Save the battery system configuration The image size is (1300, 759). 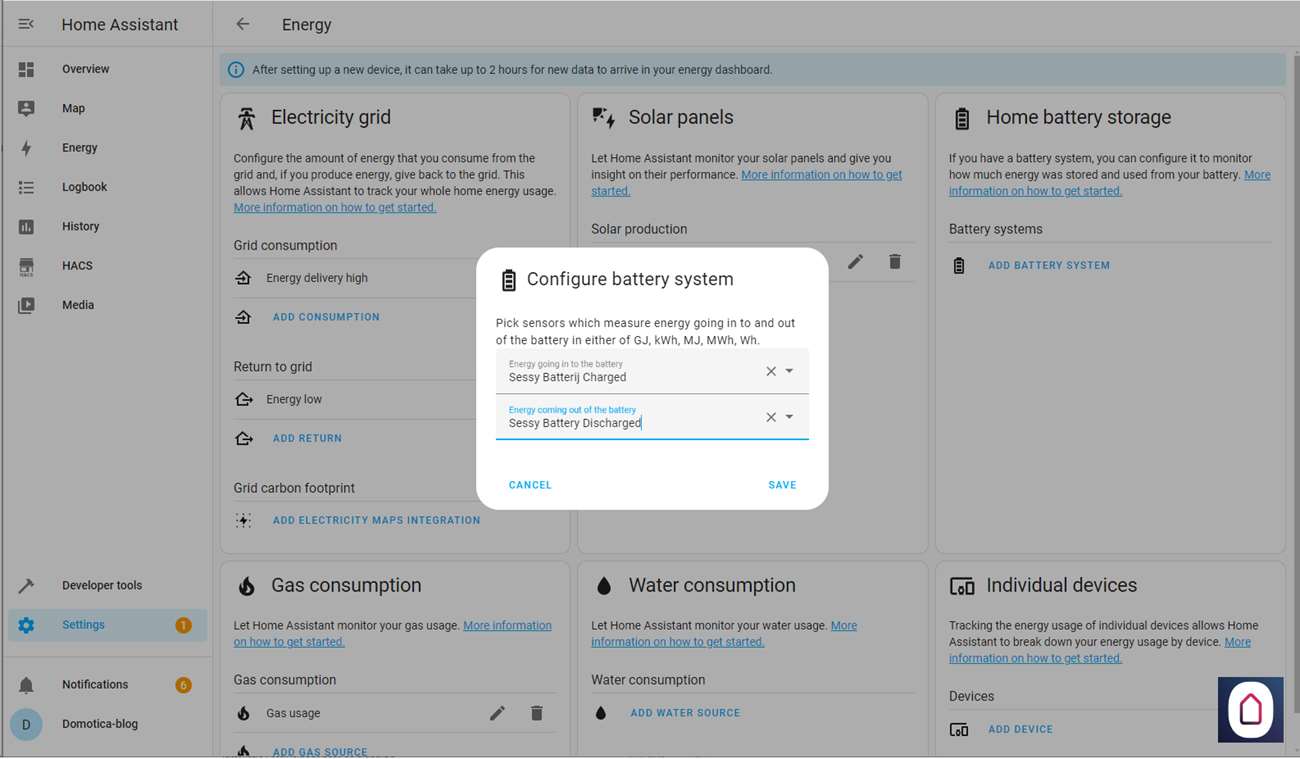[782, 485]
